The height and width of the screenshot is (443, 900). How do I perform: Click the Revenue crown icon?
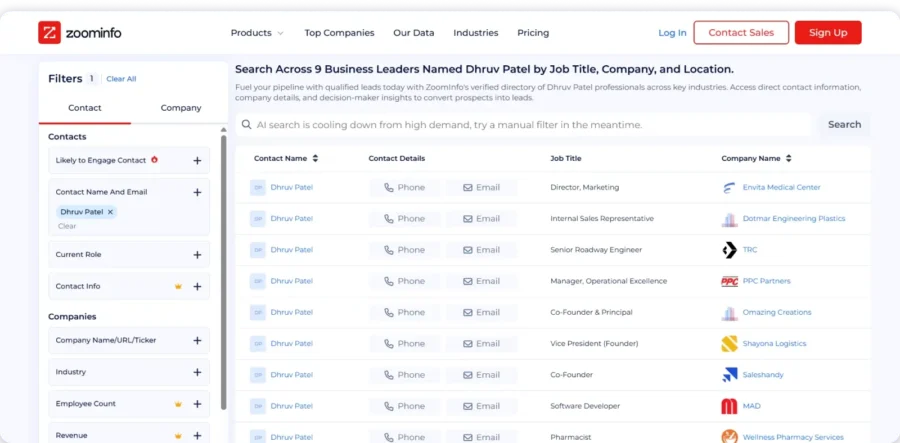[178, 436]
